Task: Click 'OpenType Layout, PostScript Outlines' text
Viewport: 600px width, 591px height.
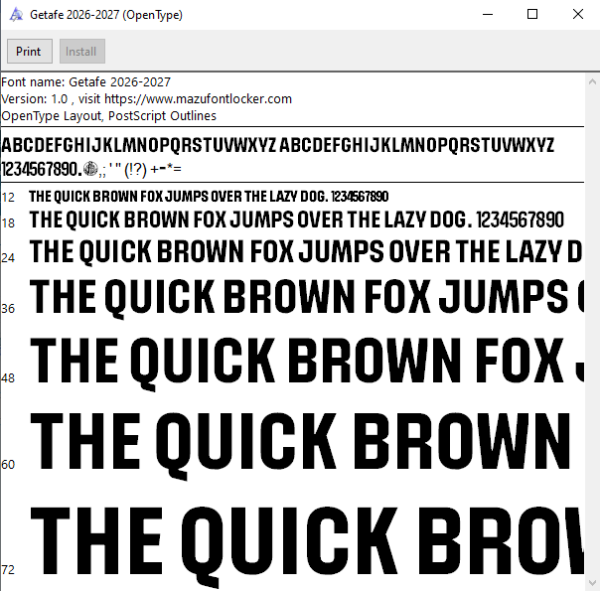Action: pyautogui.click(x=109, y=116)
